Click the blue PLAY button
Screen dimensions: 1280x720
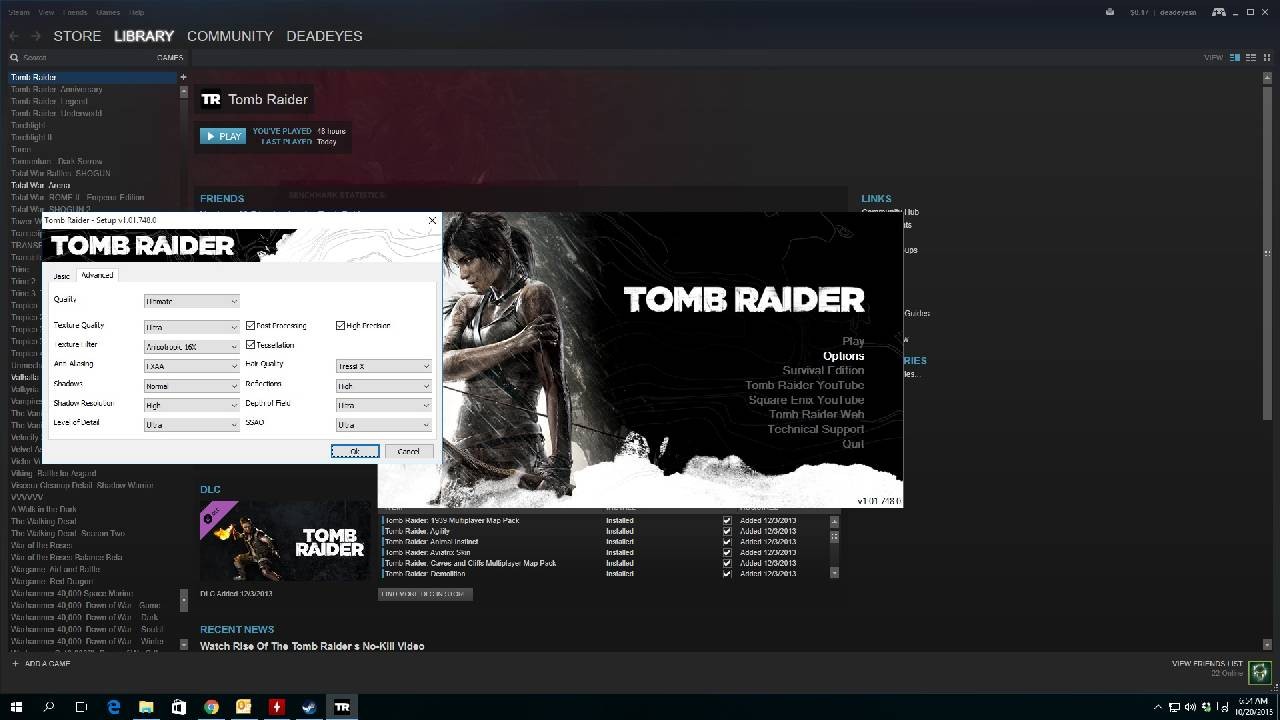[x=223, y=136]
